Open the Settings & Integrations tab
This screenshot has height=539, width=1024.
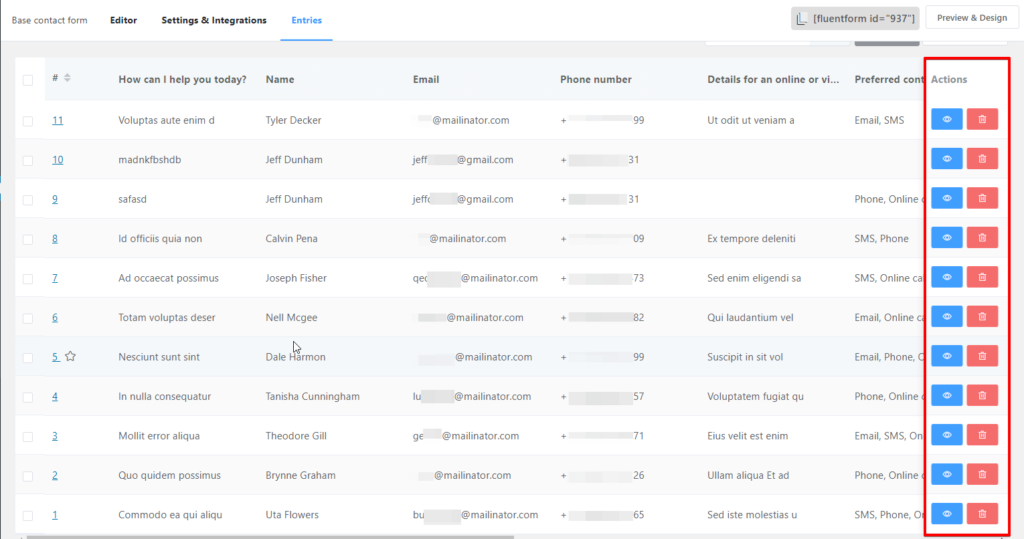(214, 20)
